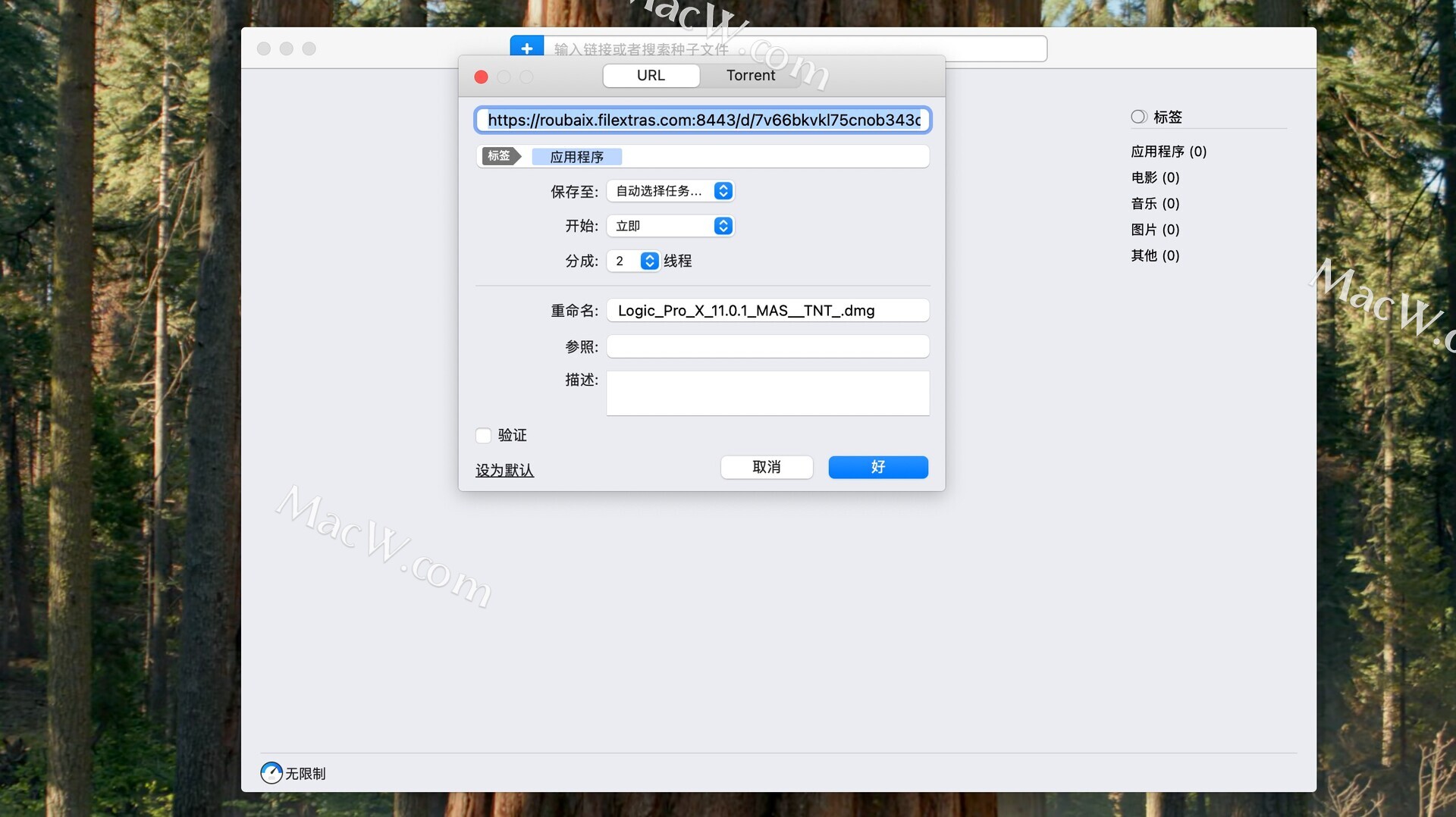
Task: Switch to the Torrent tab
Action: click(x=750, y=76)
